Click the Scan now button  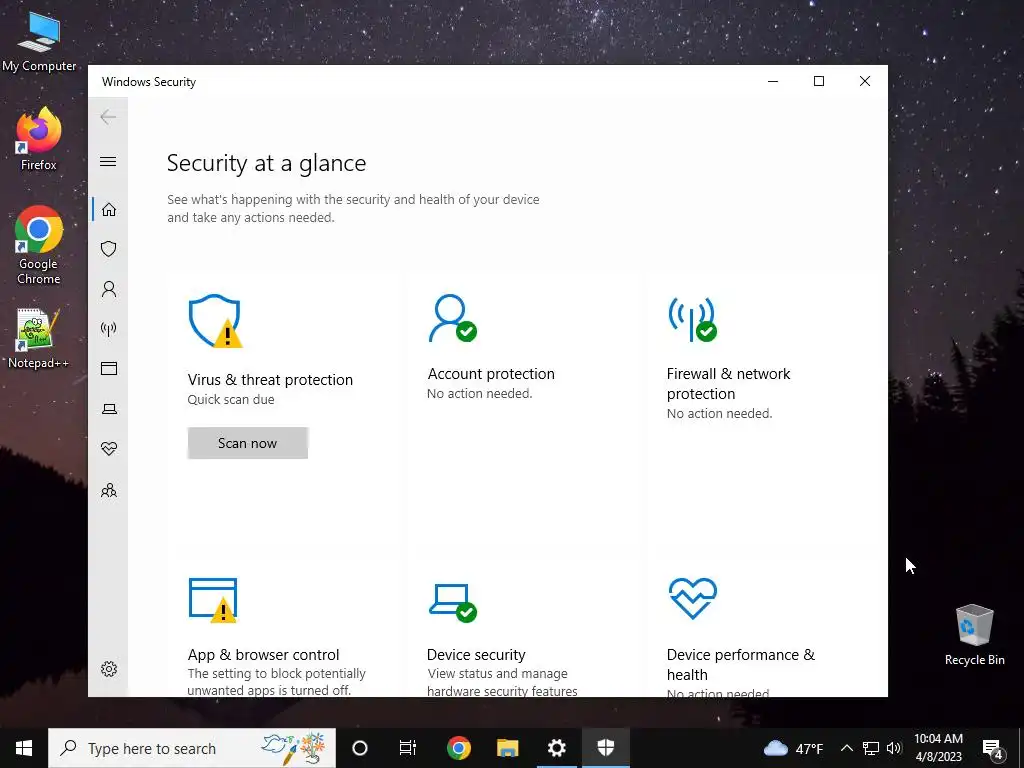(x=248, y=443)
